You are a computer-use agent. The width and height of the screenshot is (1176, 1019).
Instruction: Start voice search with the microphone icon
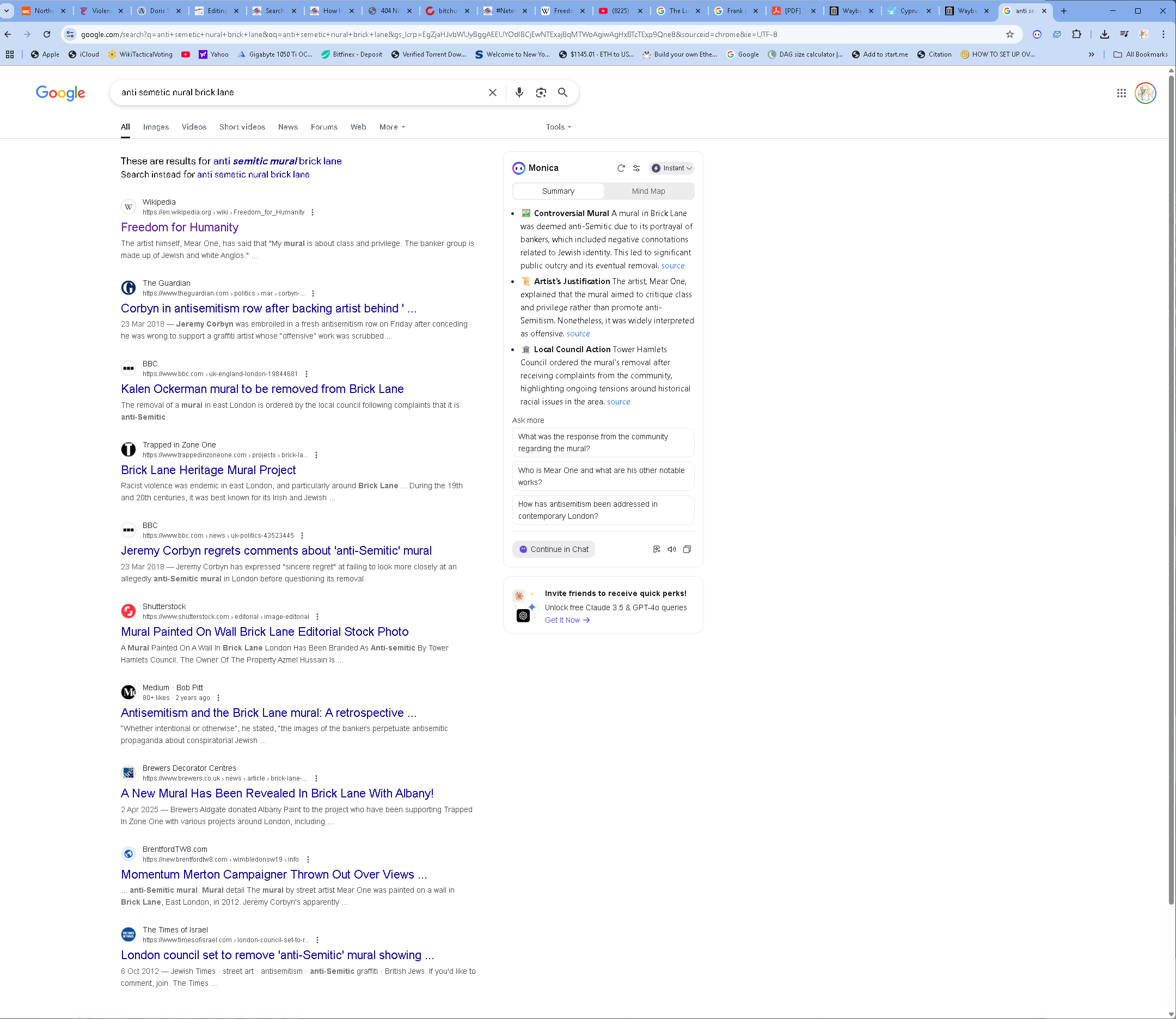(519, 93)
